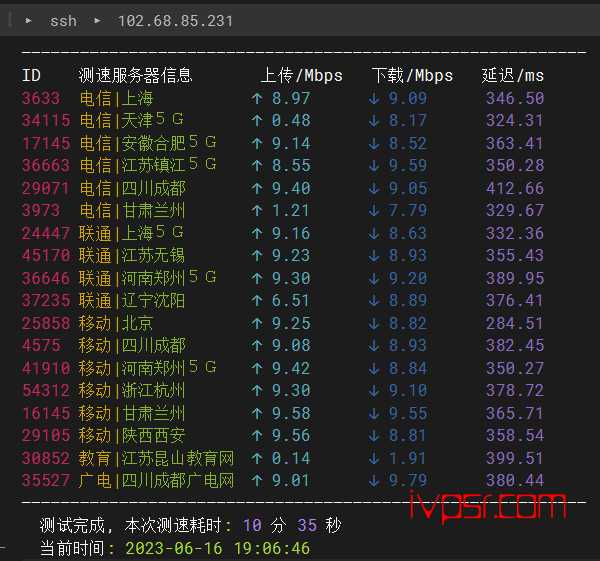
Task: Click latency value 363.41
Action: 515,143
